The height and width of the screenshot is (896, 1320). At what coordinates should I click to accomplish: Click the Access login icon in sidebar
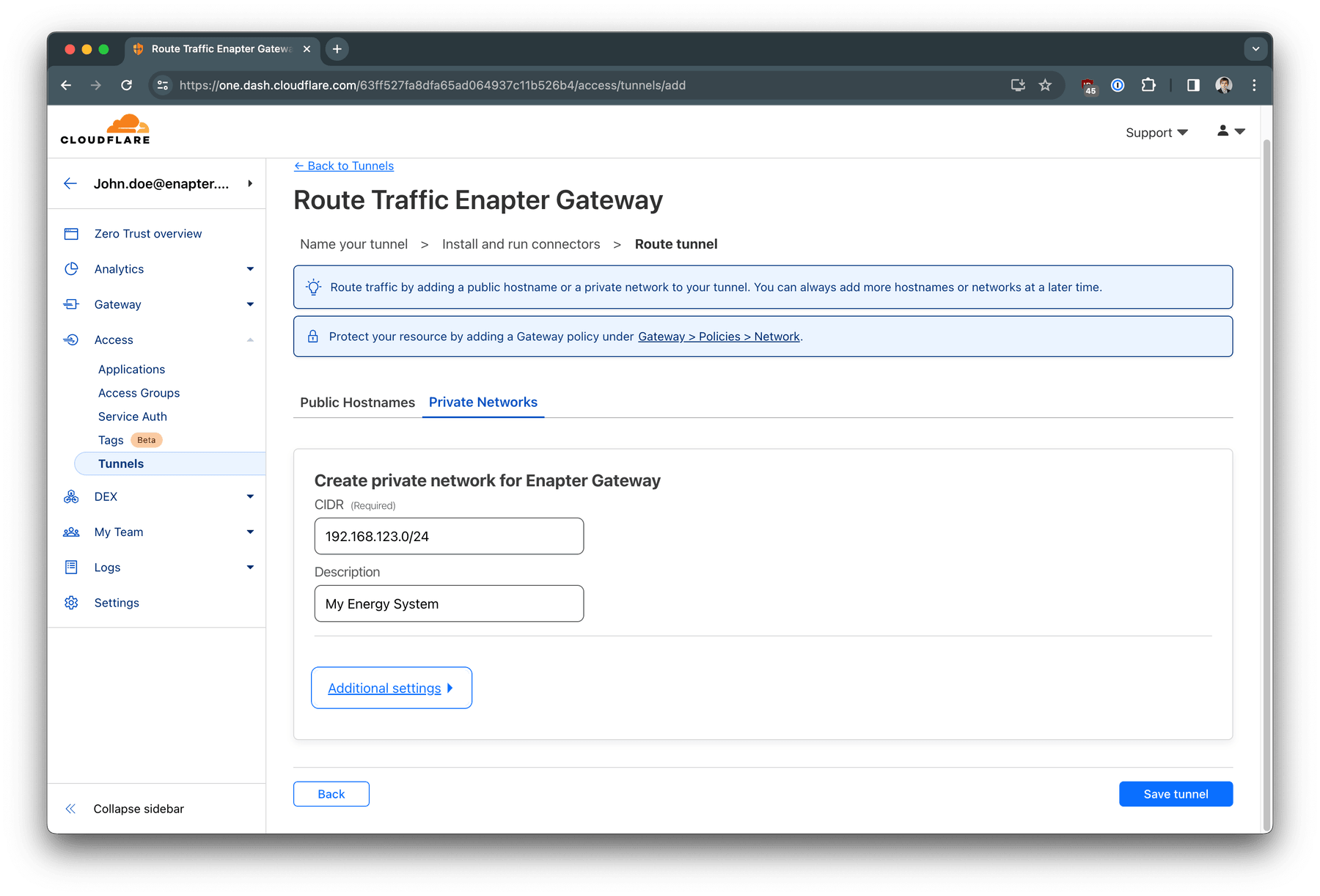(71, 339)
